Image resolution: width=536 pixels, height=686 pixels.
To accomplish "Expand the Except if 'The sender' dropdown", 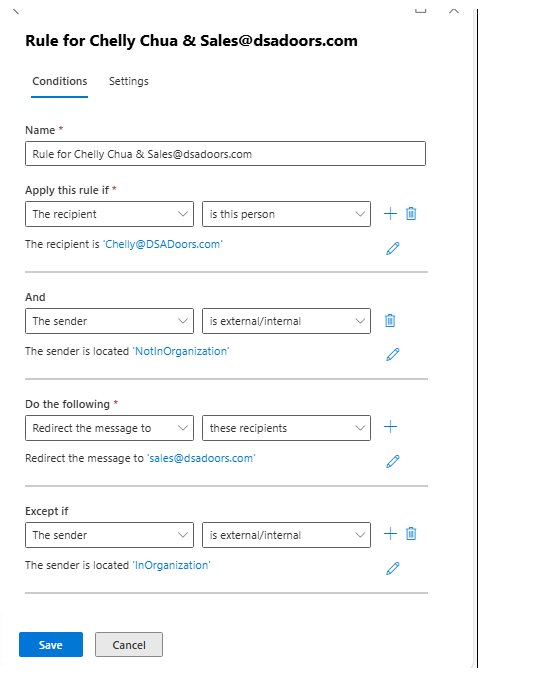I will 109,535.
